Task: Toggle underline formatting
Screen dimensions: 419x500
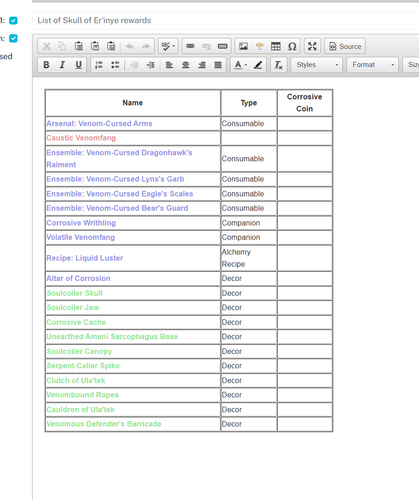Action: pos(78,65)
